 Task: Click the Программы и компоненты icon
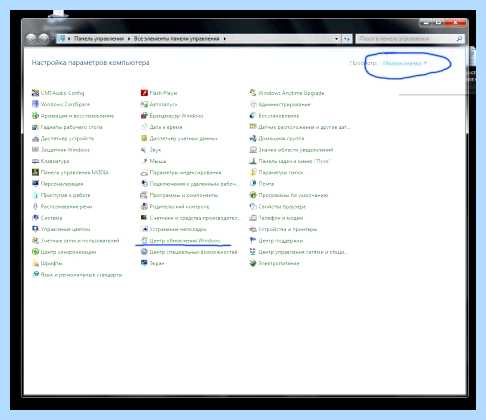pyautogui.click(x=144, y=195)
